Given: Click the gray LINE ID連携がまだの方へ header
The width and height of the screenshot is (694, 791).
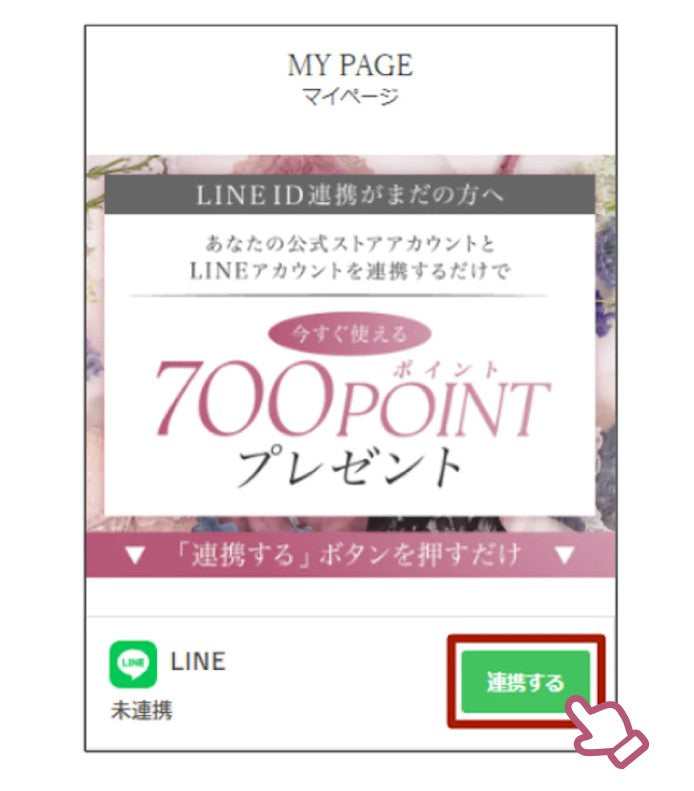Looking at the screenshot, I should coord(350,195).
